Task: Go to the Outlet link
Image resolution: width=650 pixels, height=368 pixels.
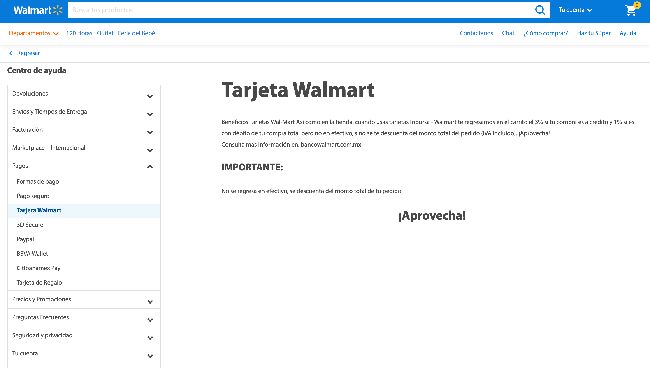Action: click(x=105, y=33)
